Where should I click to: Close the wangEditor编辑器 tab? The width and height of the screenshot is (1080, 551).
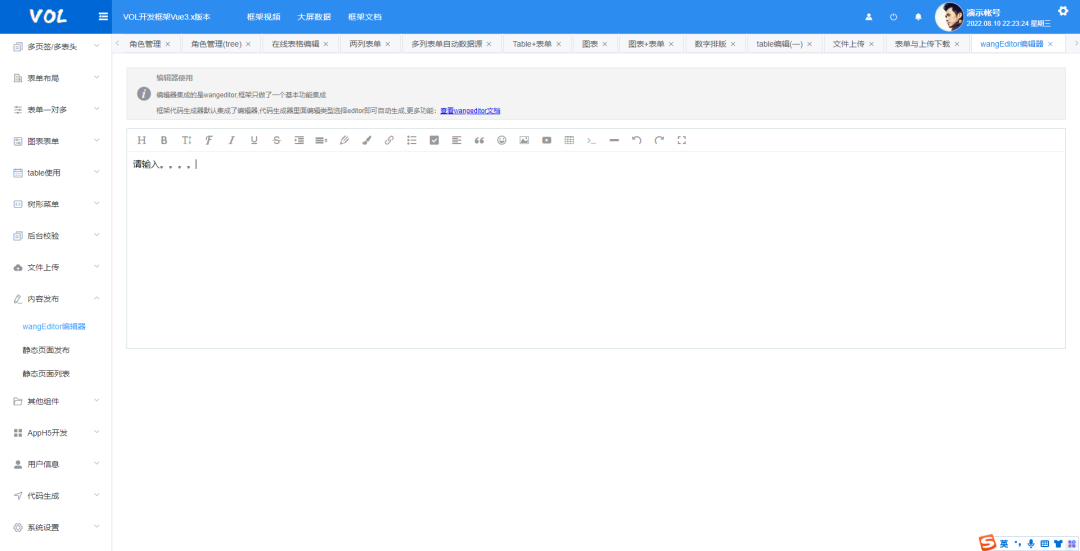coord(1050,44)
